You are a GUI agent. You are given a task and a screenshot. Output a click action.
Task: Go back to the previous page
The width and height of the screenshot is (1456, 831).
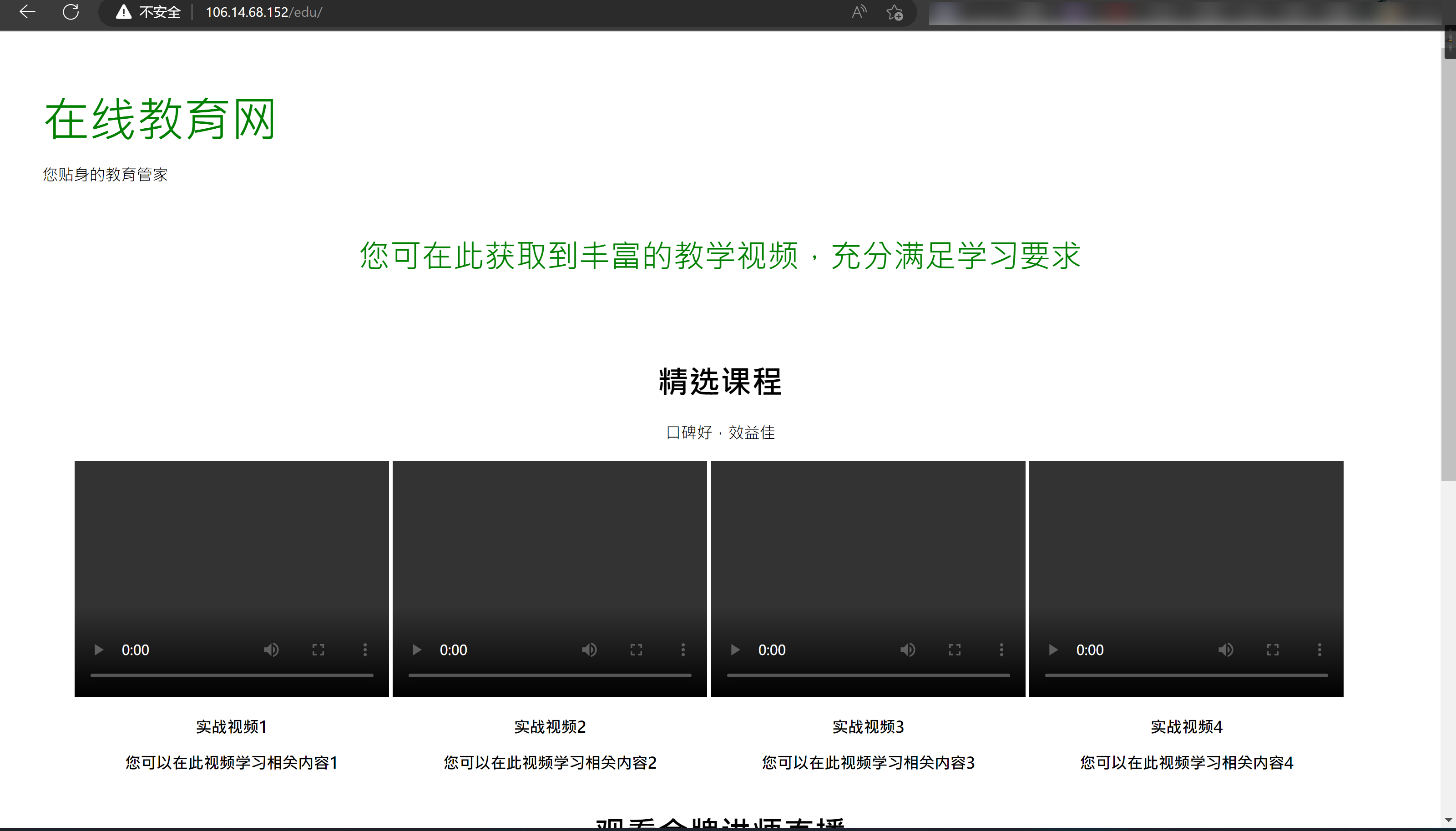coord(26,11)
